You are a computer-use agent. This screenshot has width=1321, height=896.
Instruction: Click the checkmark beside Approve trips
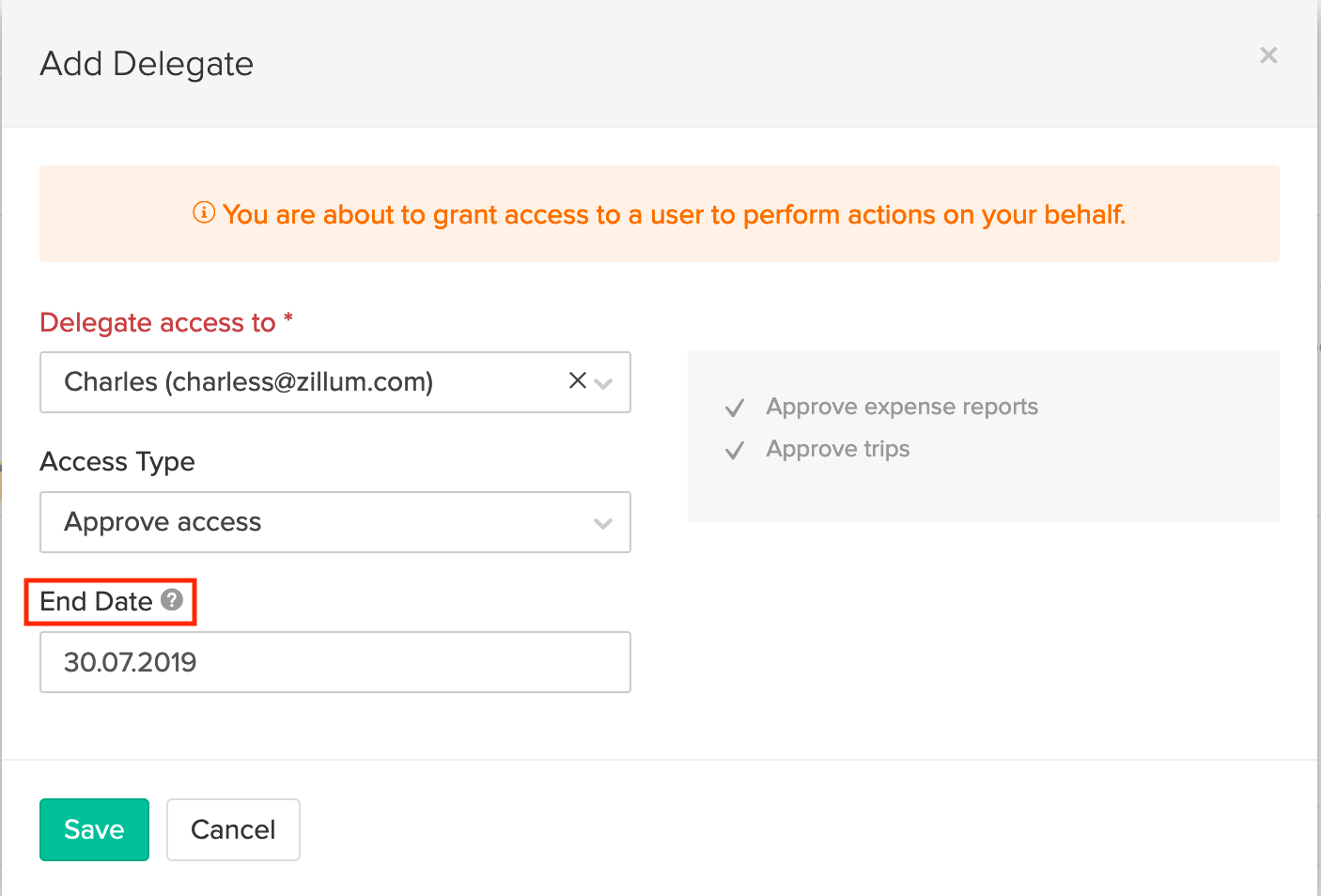click(x=734, y=450)
